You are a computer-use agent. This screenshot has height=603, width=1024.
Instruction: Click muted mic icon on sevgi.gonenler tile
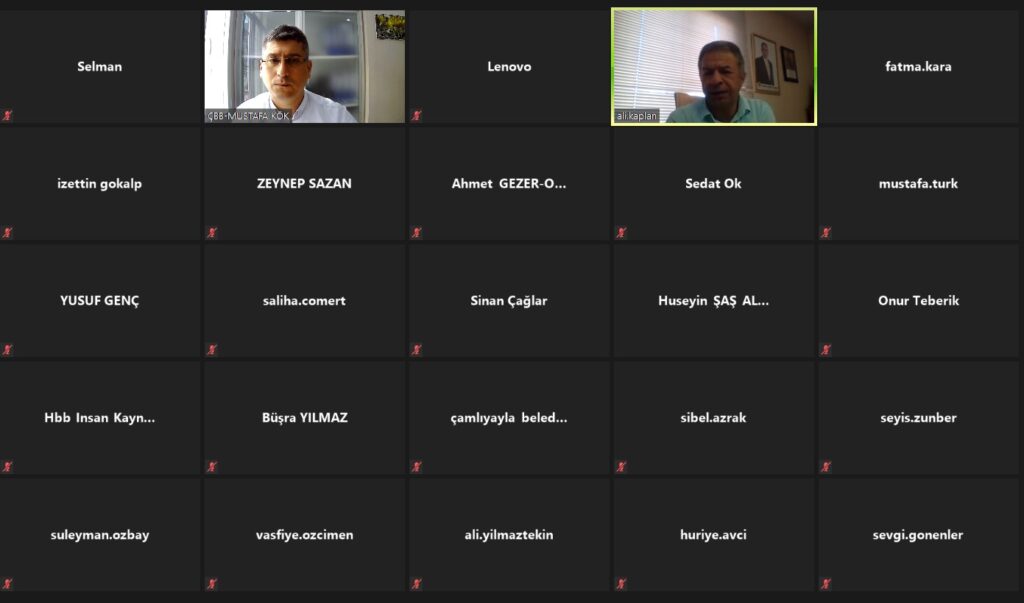[825, 583]
